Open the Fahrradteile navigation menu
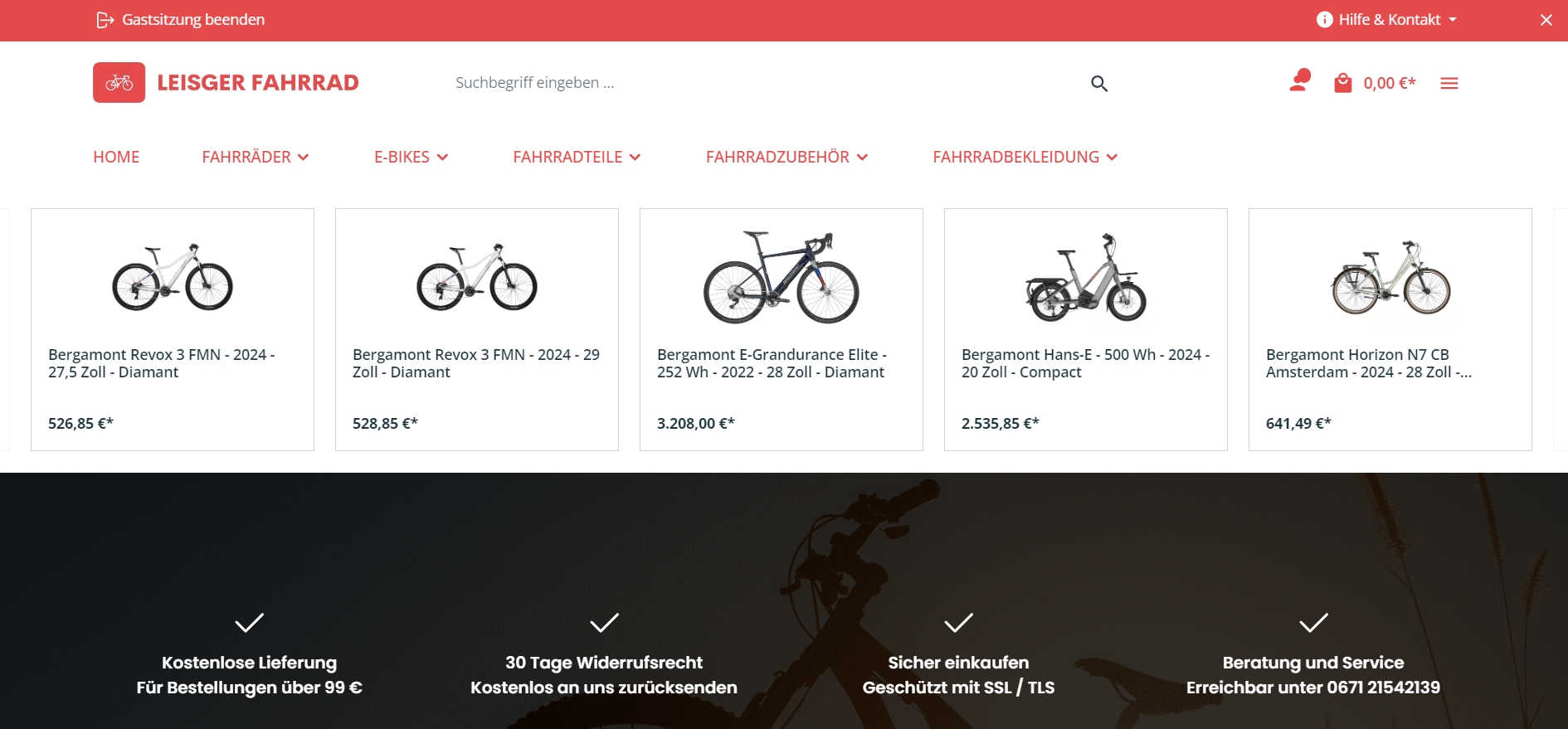Viewport: 1568px width, 729px height. pos(577,157)
